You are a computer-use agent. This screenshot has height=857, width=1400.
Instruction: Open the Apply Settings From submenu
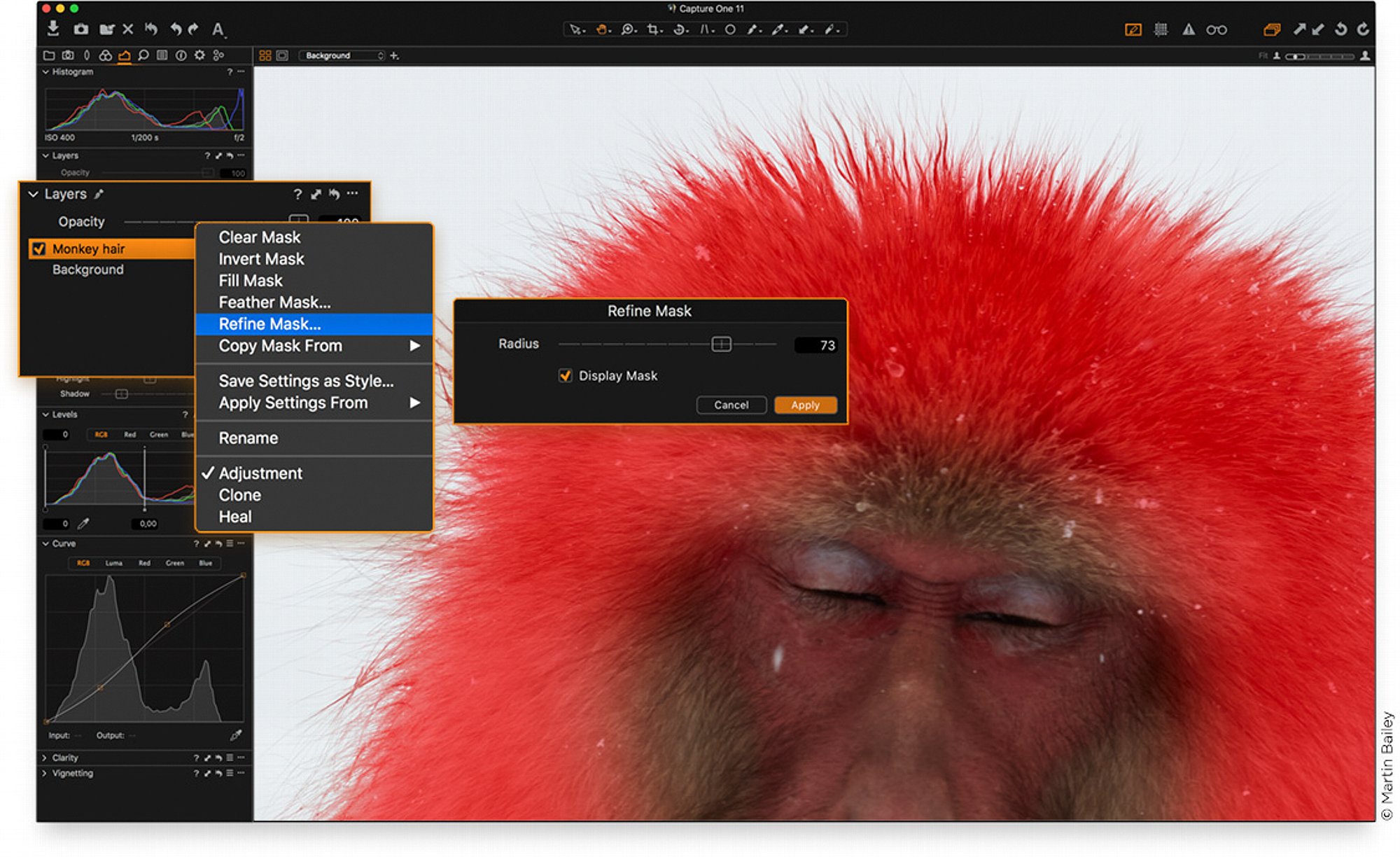[314, 403]
